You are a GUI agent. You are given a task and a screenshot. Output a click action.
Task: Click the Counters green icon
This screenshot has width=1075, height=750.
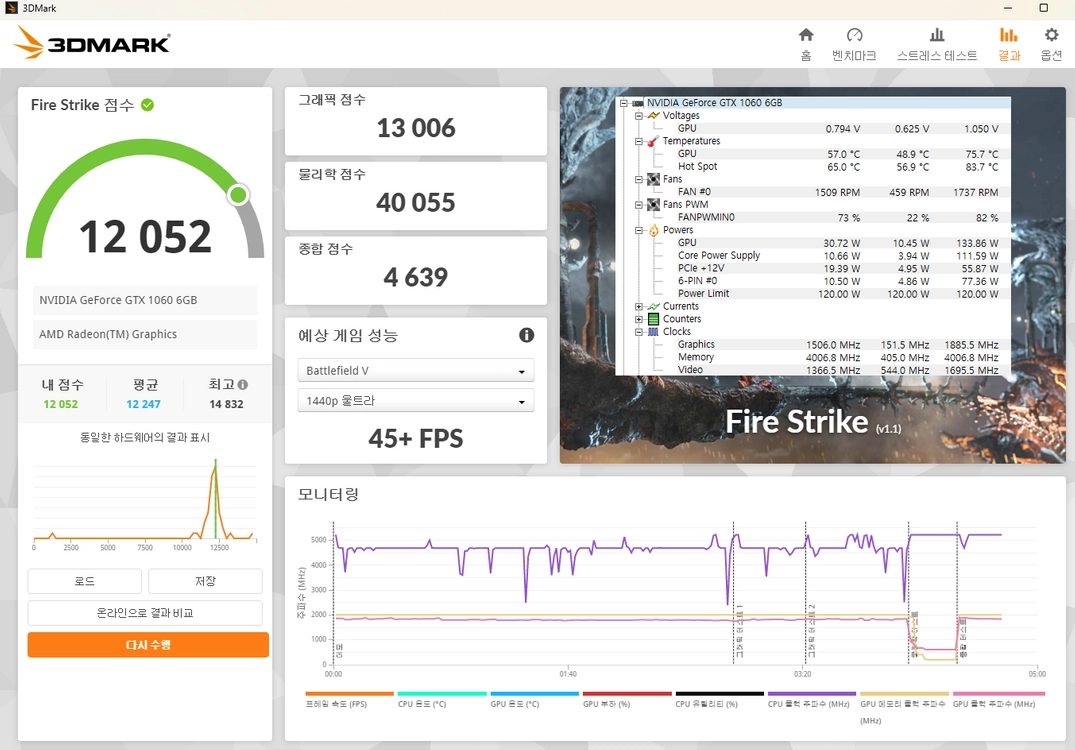coord(653,319)
